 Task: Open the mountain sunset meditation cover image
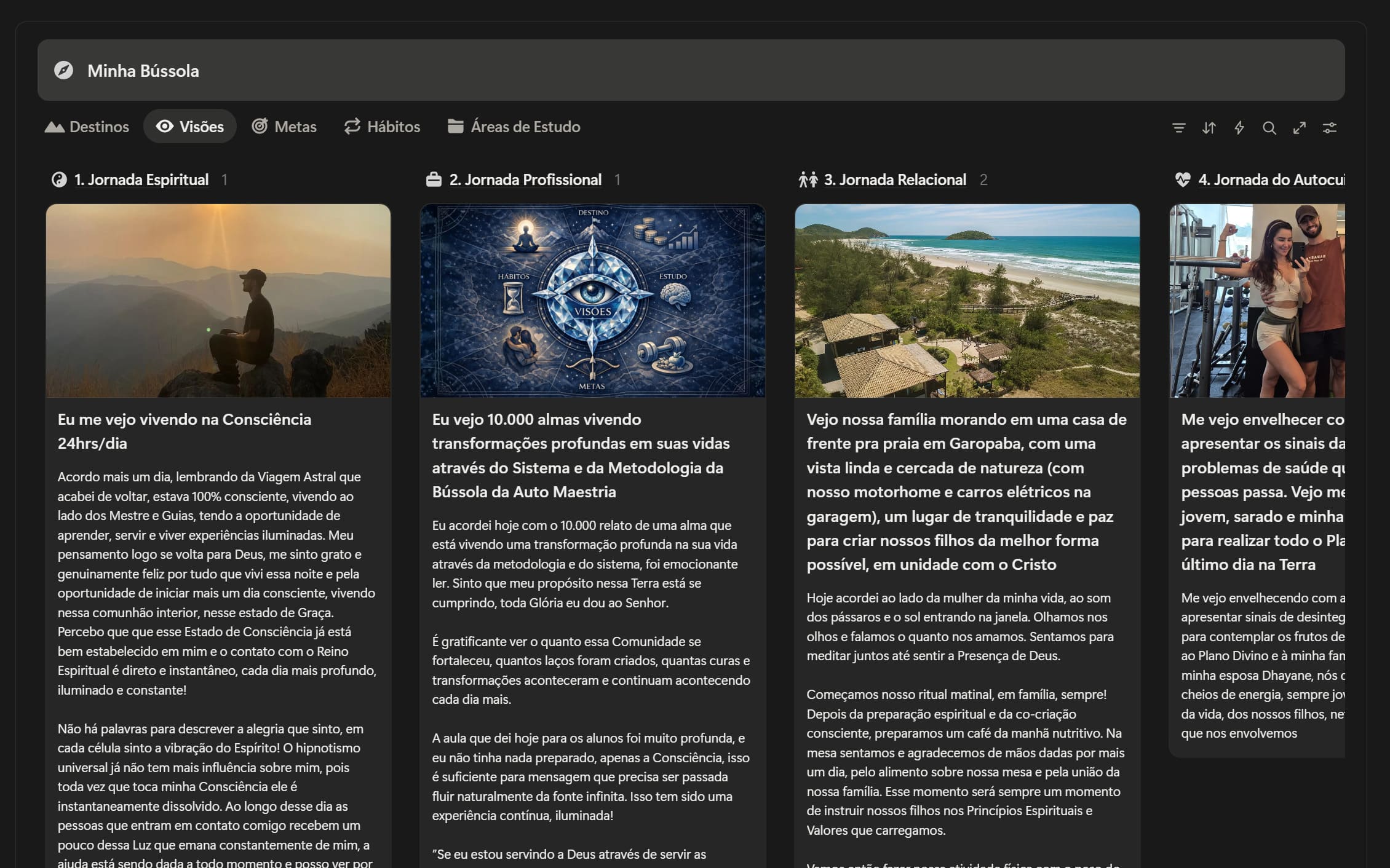coord(218,301)
